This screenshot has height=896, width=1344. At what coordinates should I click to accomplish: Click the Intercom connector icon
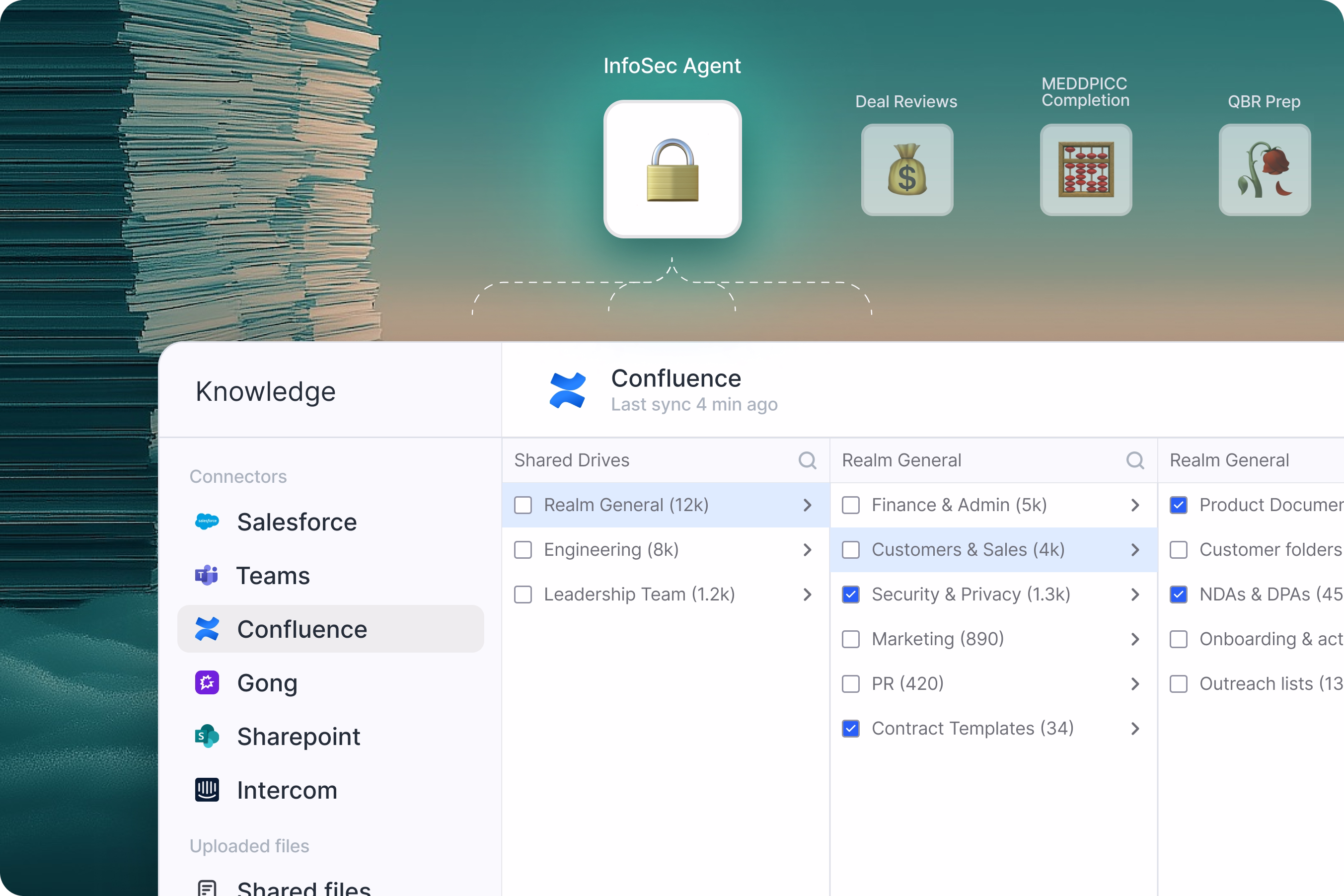[x=207, y=790]
